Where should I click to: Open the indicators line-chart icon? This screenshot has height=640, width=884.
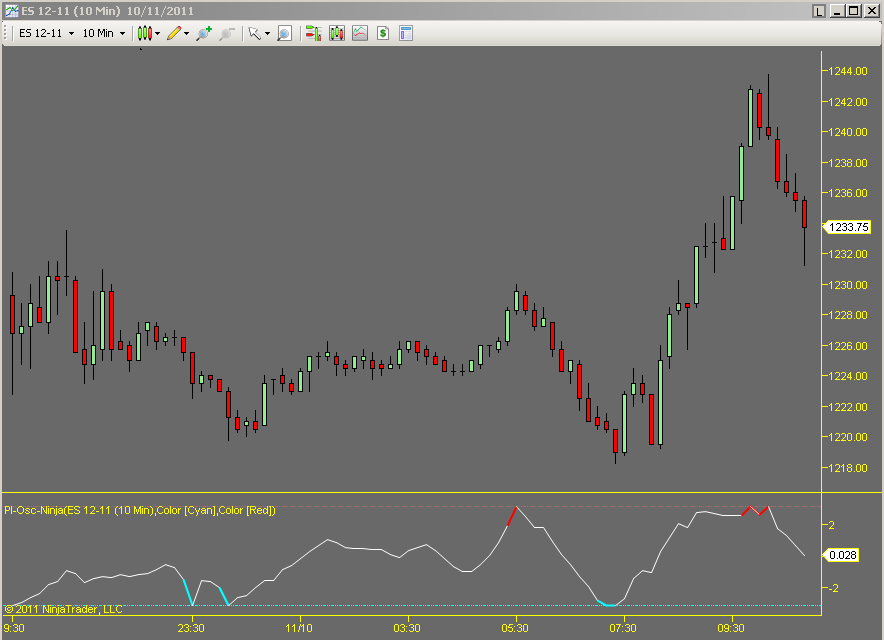point(359,33)
